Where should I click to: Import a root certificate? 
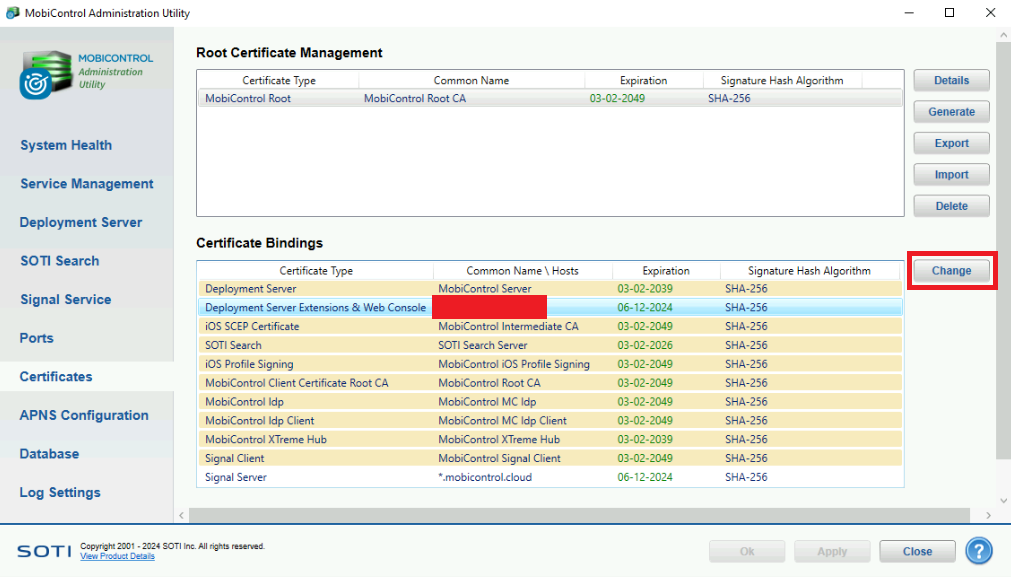tap(951, 175)
